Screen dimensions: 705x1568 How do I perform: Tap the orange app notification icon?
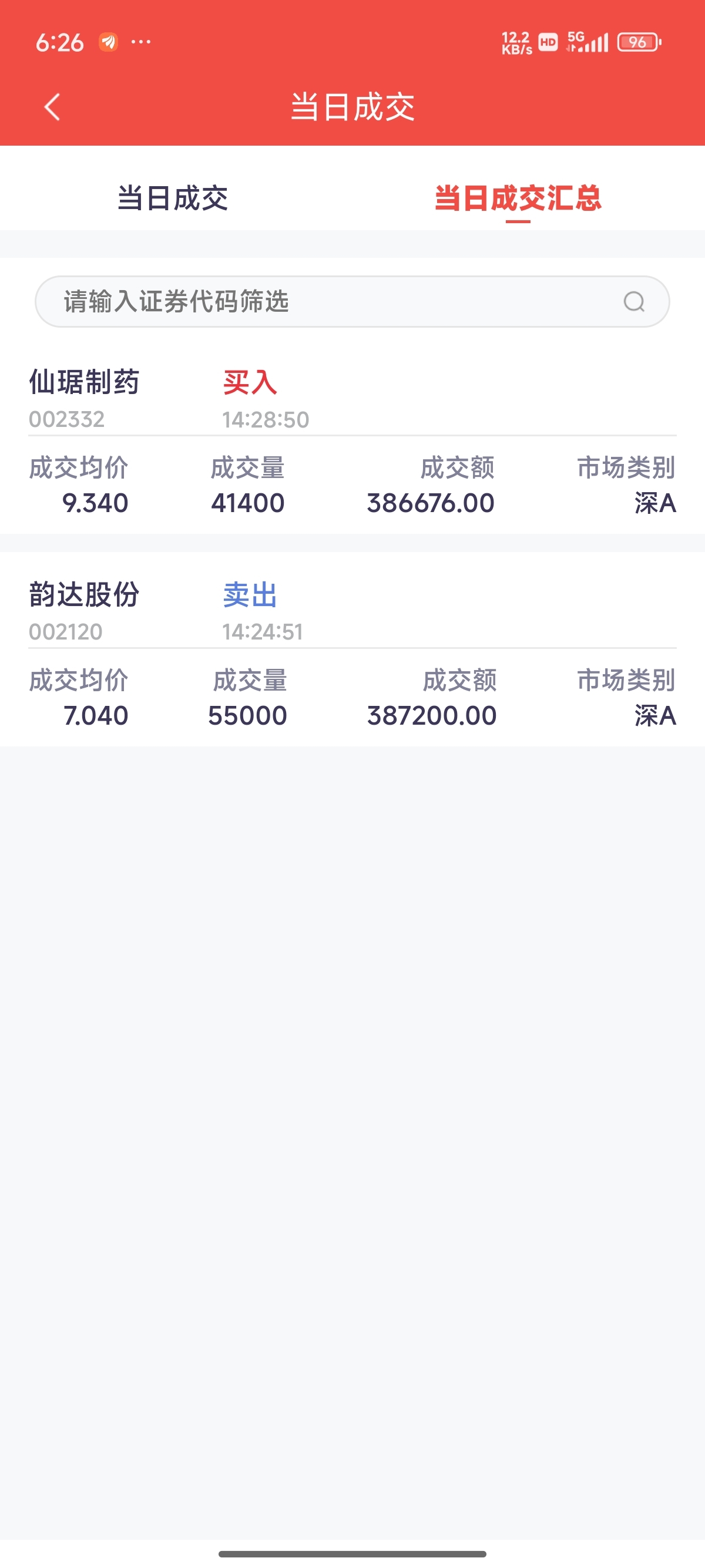[x=108, y=42]
